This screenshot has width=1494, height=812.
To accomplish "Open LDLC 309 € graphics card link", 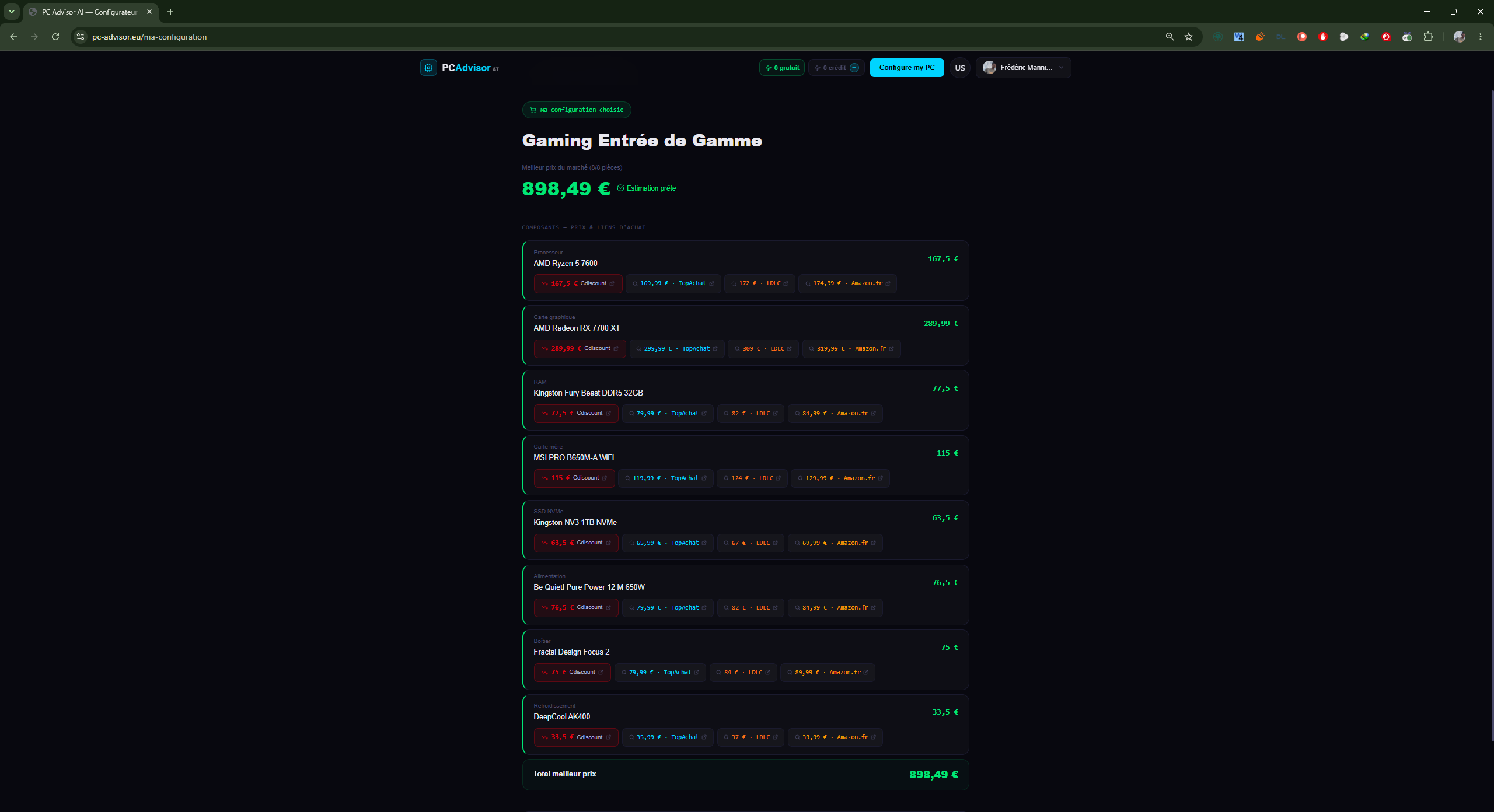I will pos(763,349).
